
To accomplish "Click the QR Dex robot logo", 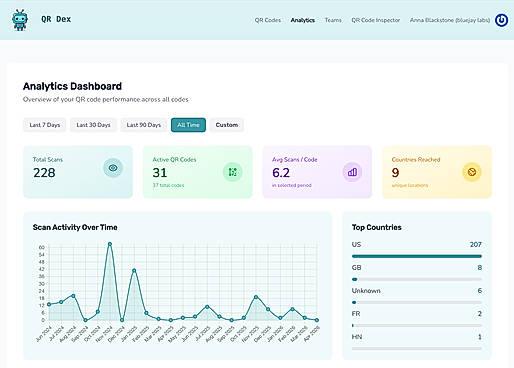I will point(20,20).
